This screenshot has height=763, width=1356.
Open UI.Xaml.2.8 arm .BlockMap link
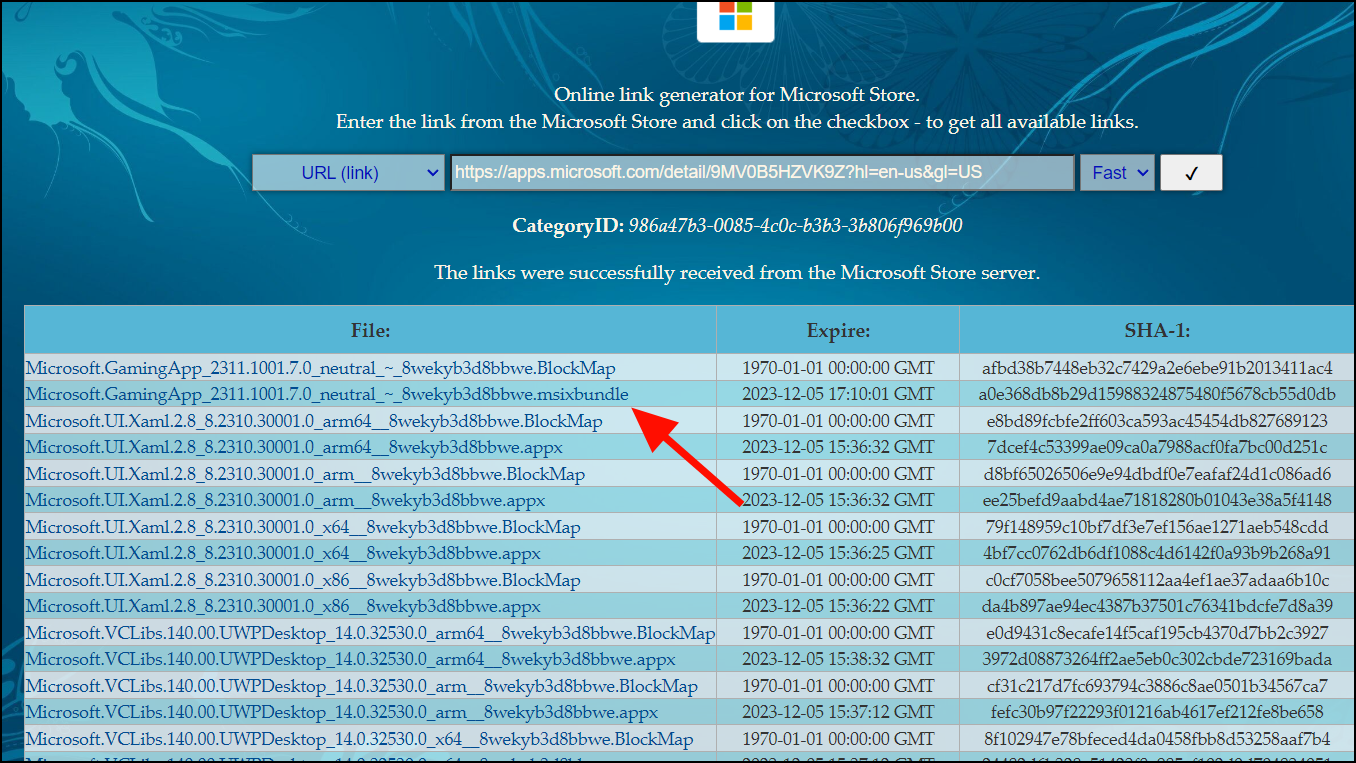tap(305, 474)
